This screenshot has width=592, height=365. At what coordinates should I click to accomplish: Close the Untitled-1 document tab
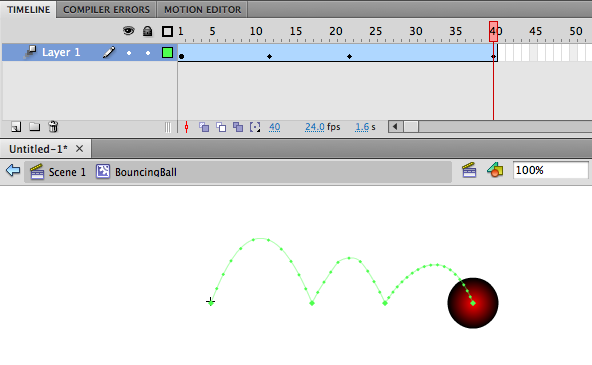79,149
